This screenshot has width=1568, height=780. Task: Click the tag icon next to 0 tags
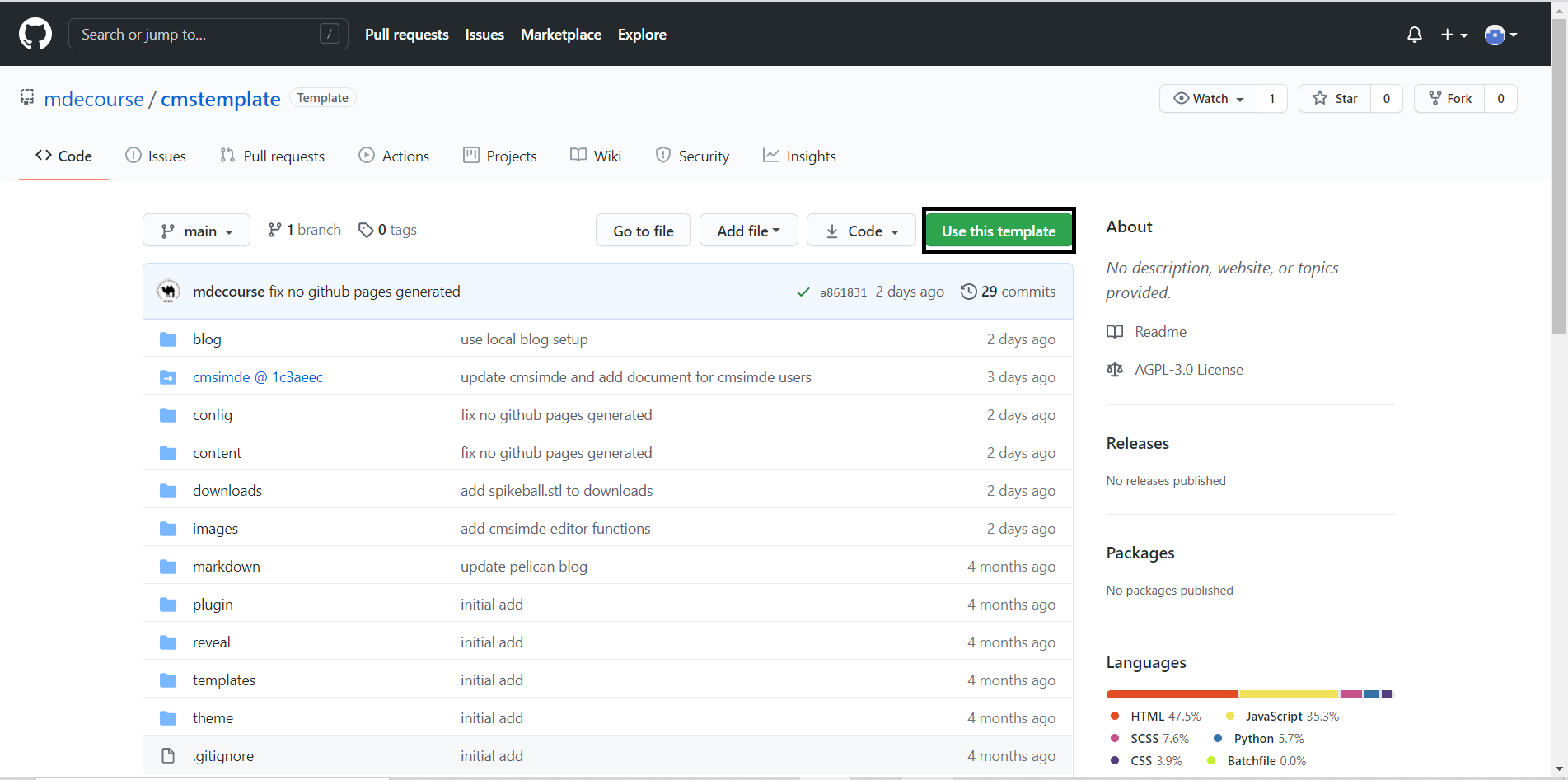click(366, 230)
